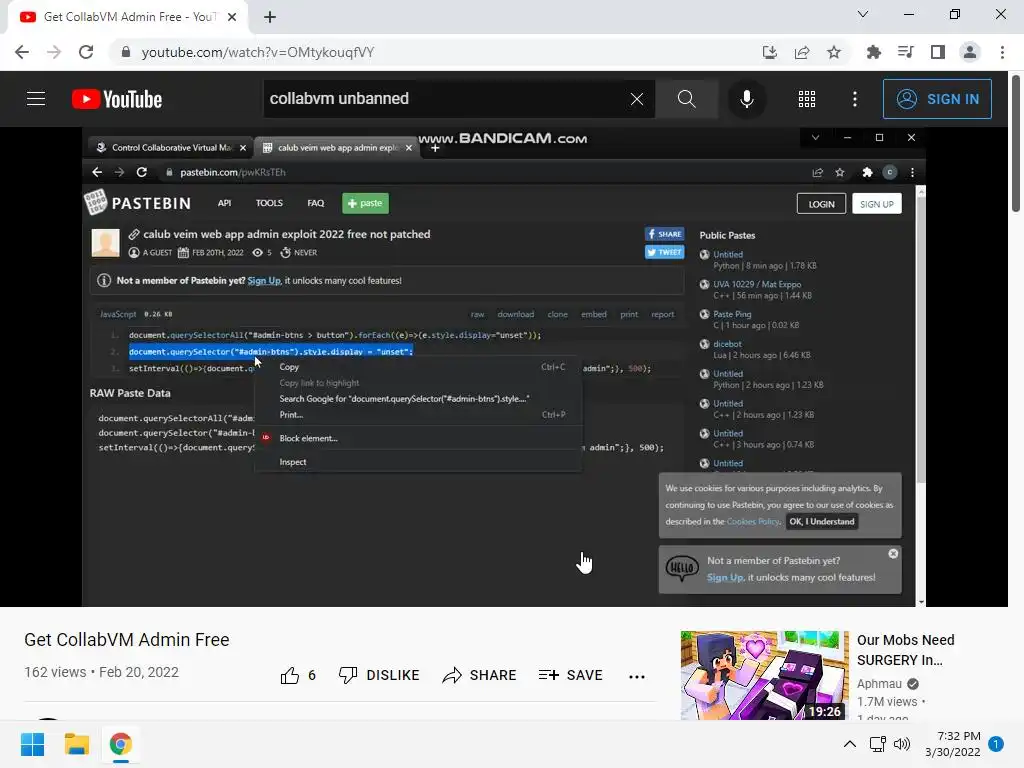Screen dimensions: 1024x768
Task: Go forward in the browser
Action: click(x=54, y=52)
